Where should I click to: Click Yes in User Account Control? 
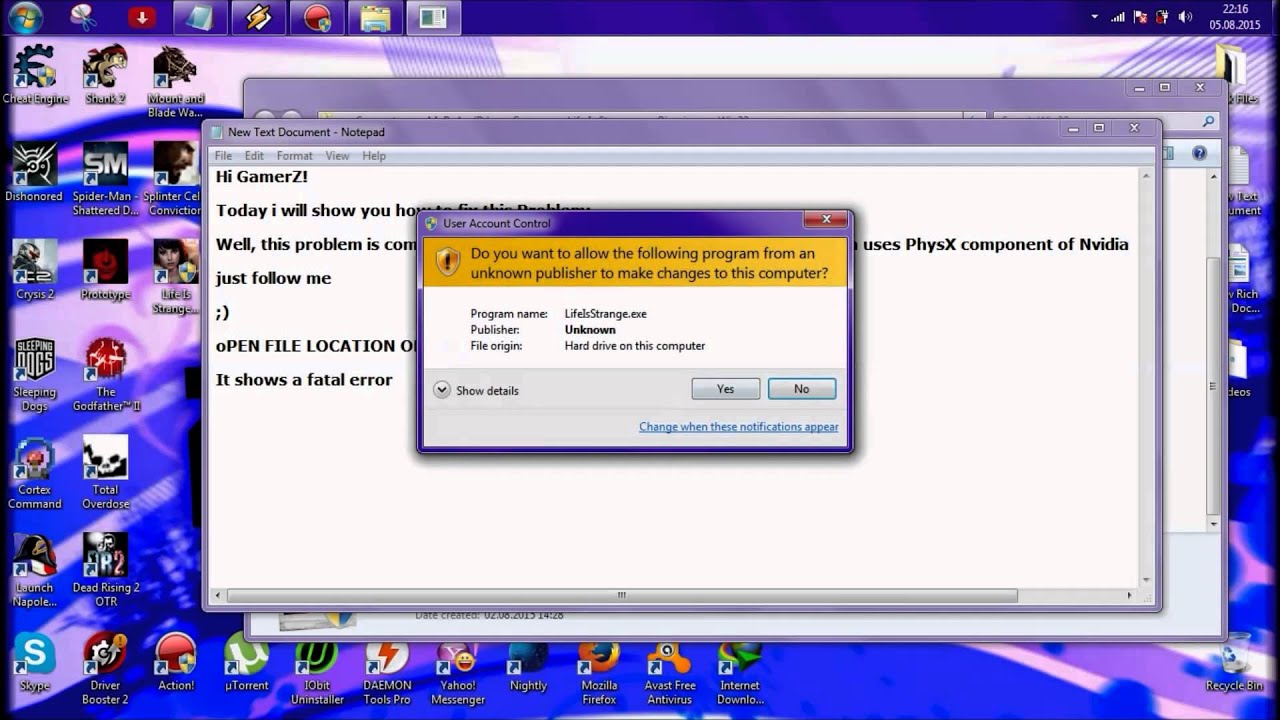click(726, 389)
